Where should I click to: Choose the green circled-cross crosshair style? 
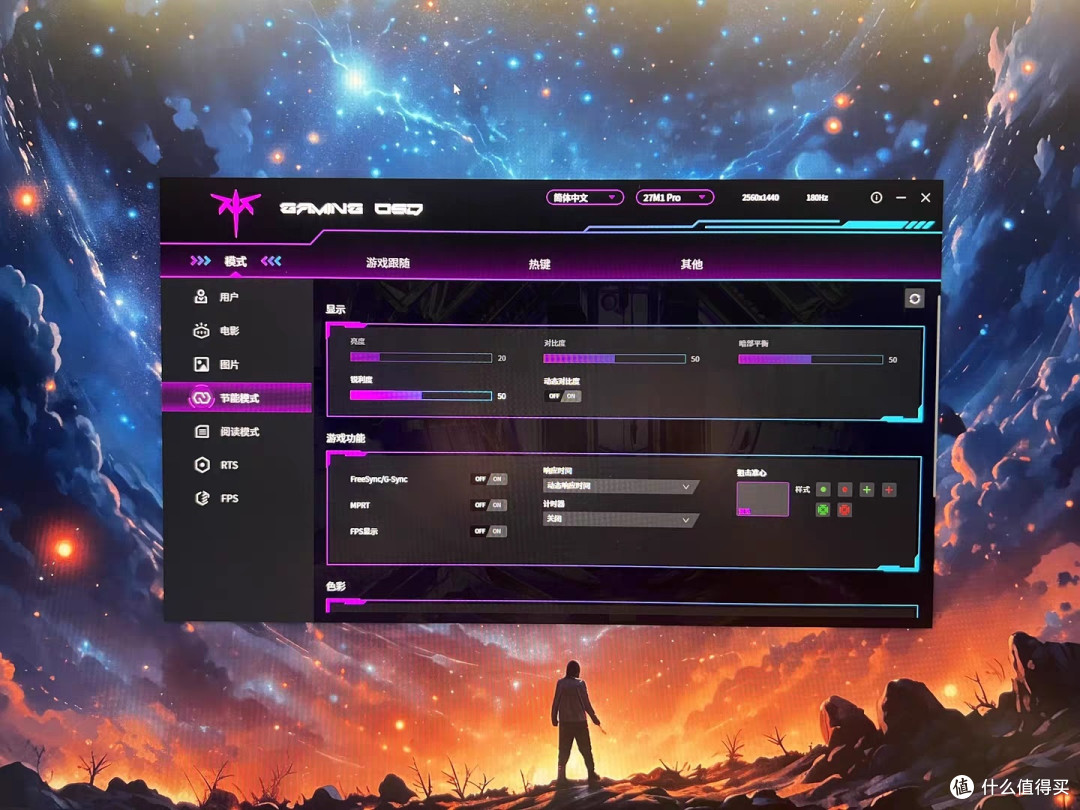[823, 510]
